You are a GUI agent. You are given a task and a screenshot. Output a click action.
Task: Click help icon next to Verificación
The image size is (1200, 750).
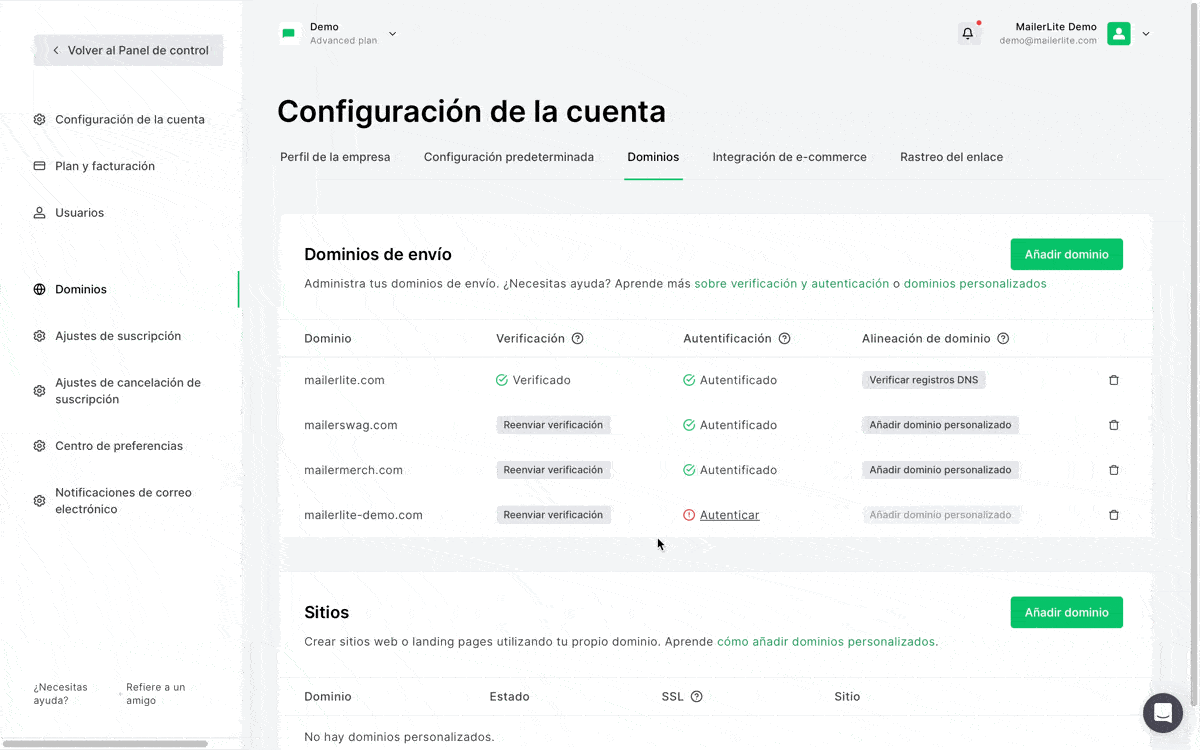point(578,339)
